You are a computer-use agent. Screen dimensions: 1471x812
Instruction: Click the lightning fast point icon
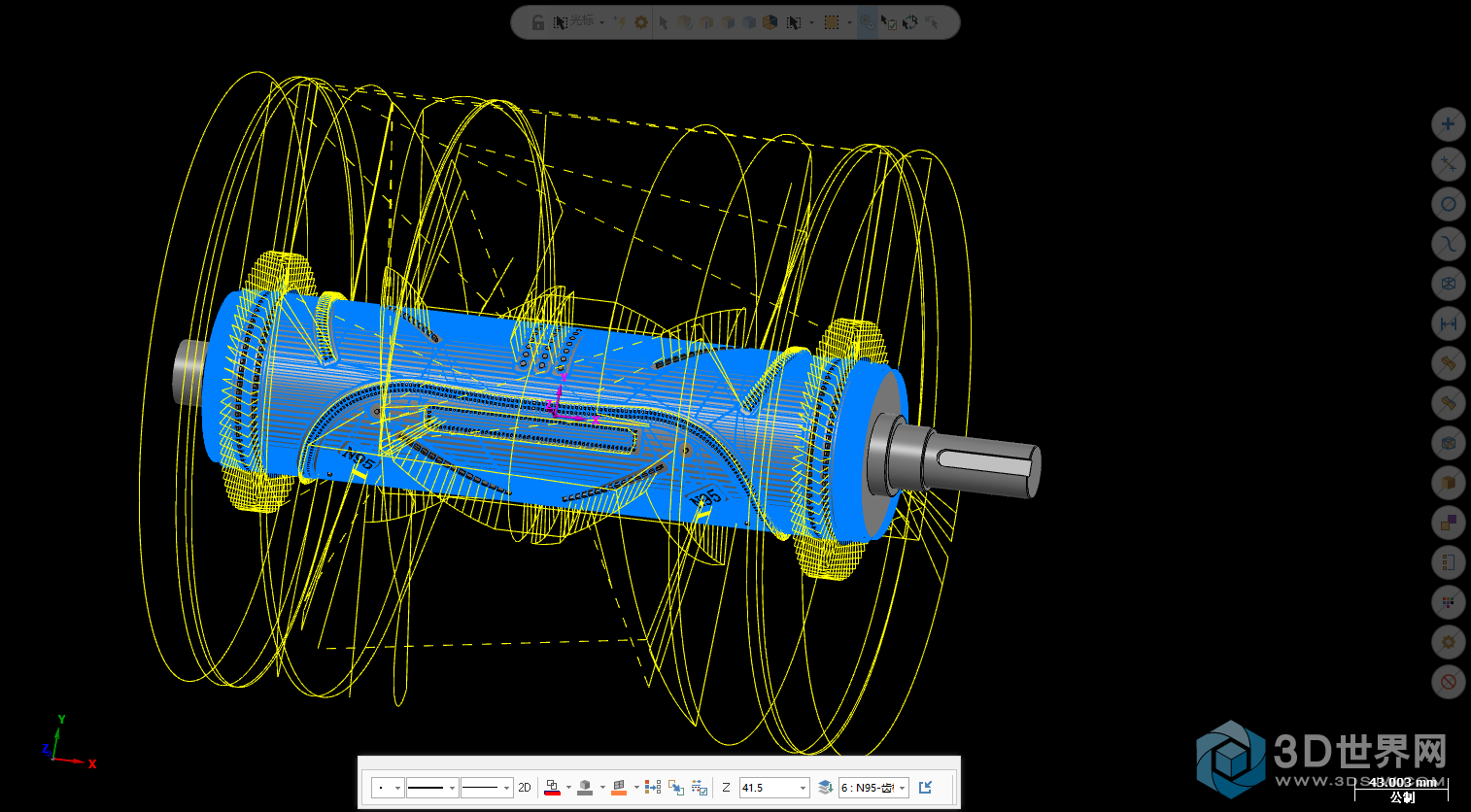click(x=620, y=22)
